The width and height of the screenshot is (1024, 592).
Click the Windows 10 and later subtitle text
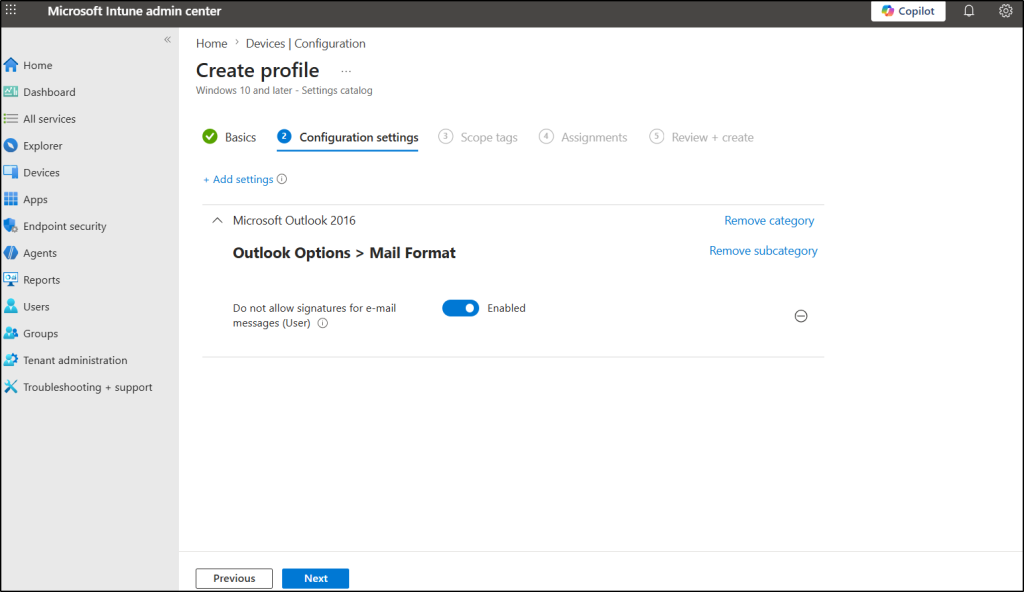(284, 90)
